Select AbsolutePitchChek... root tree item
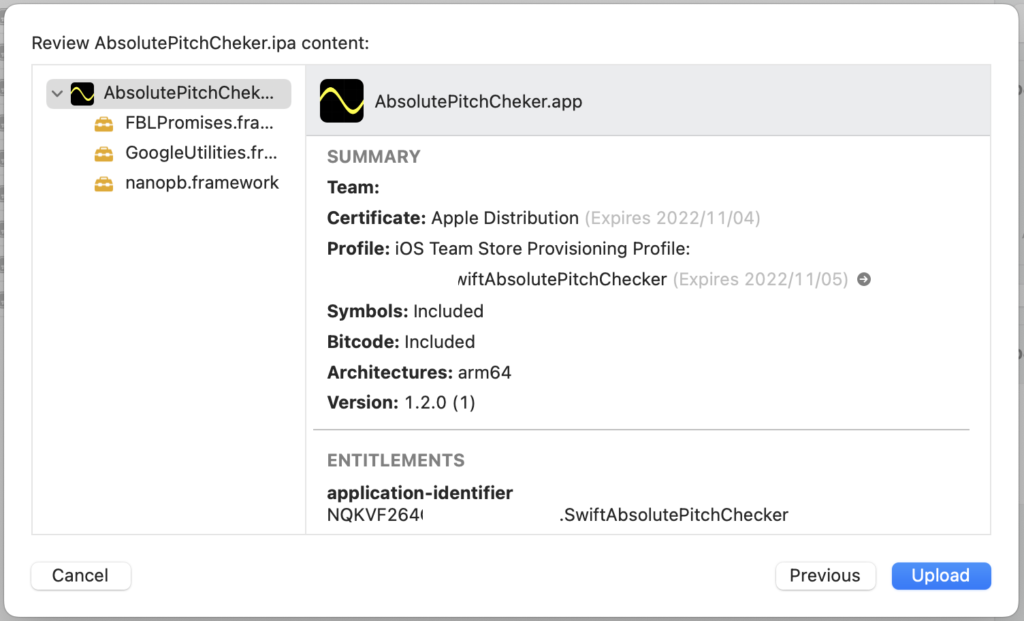 168,93
